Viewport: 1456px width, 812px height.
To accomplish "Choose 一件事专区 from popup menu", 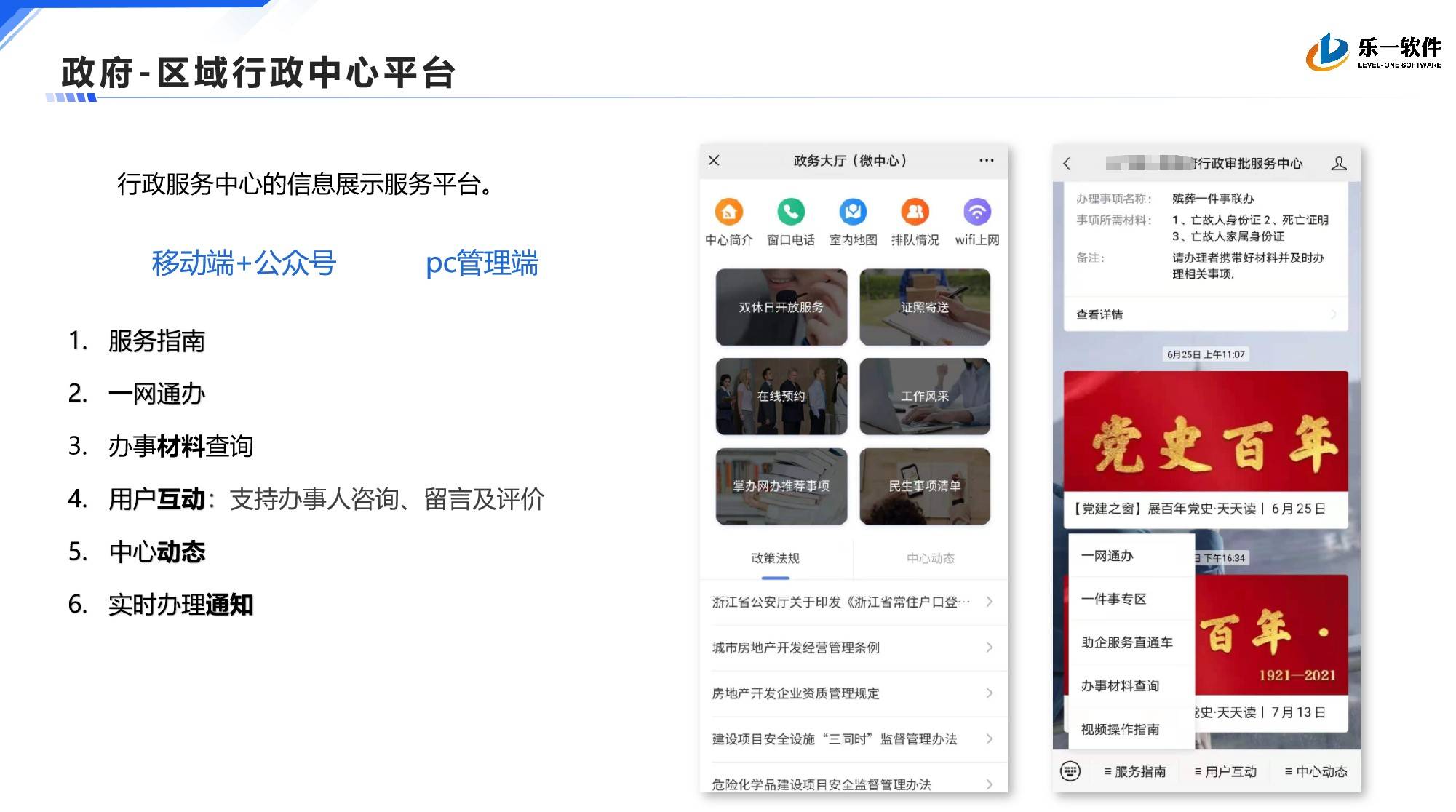I will [1131, 599].
